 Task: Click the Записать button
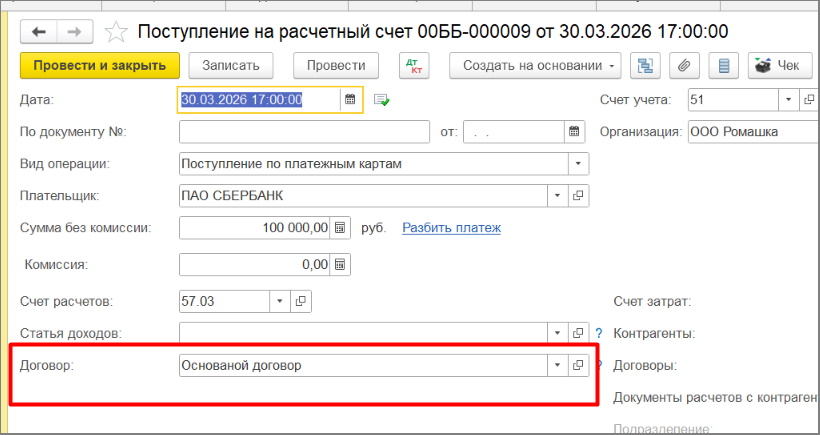coord(231,66)
